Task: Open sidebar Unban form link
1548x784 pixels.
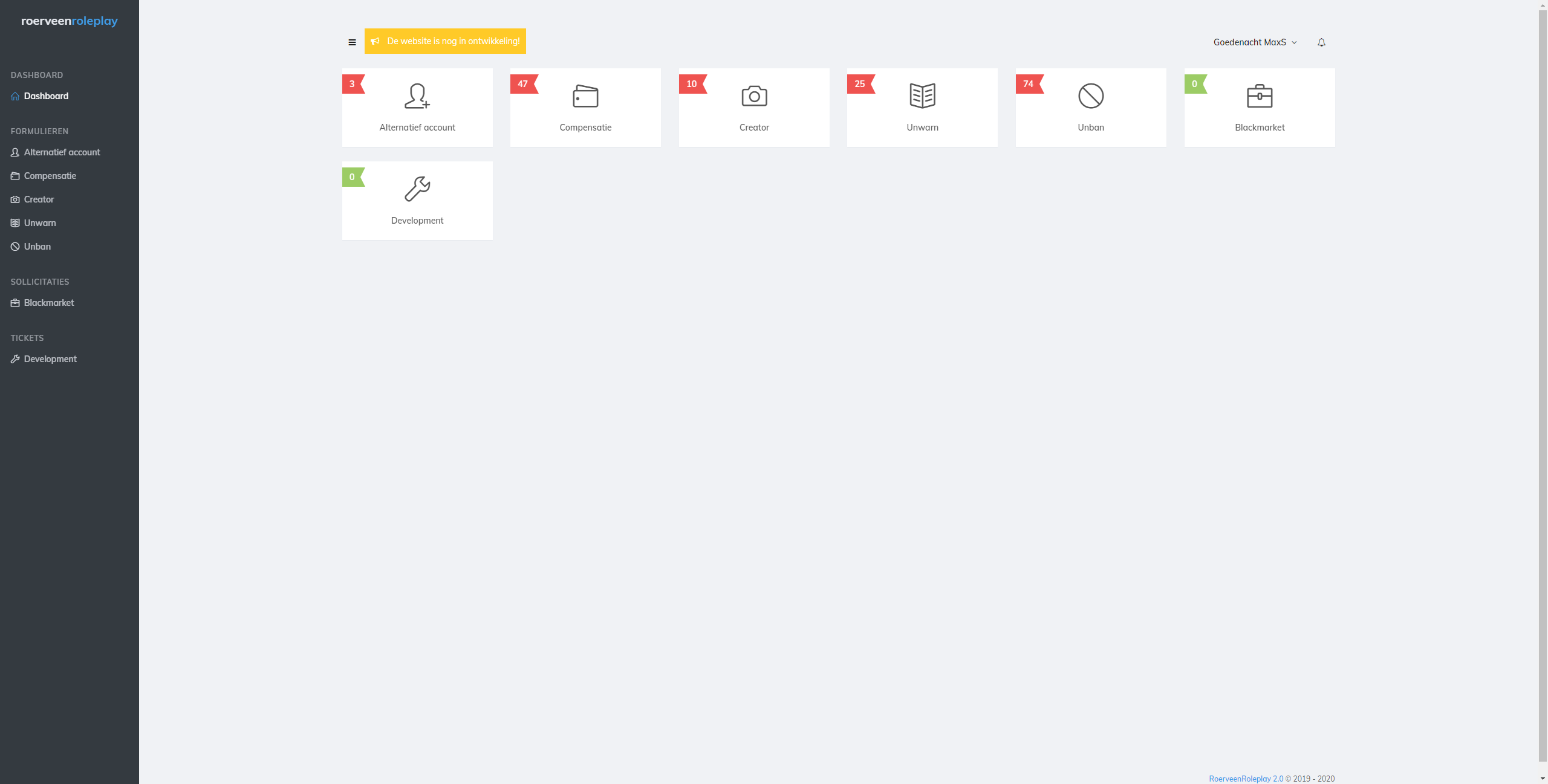Action: pos(37,247)
